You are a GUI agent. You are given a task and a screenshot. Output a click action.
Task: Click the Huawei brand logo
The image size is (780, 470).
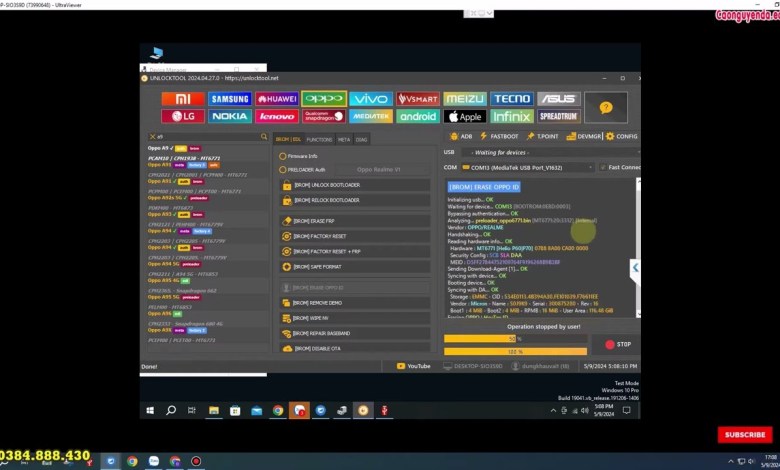click(x=276, y=99)
